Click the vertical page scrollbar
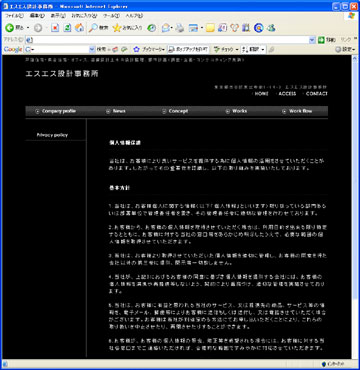This screenshot has width=360, height=370. pos(354,207)
